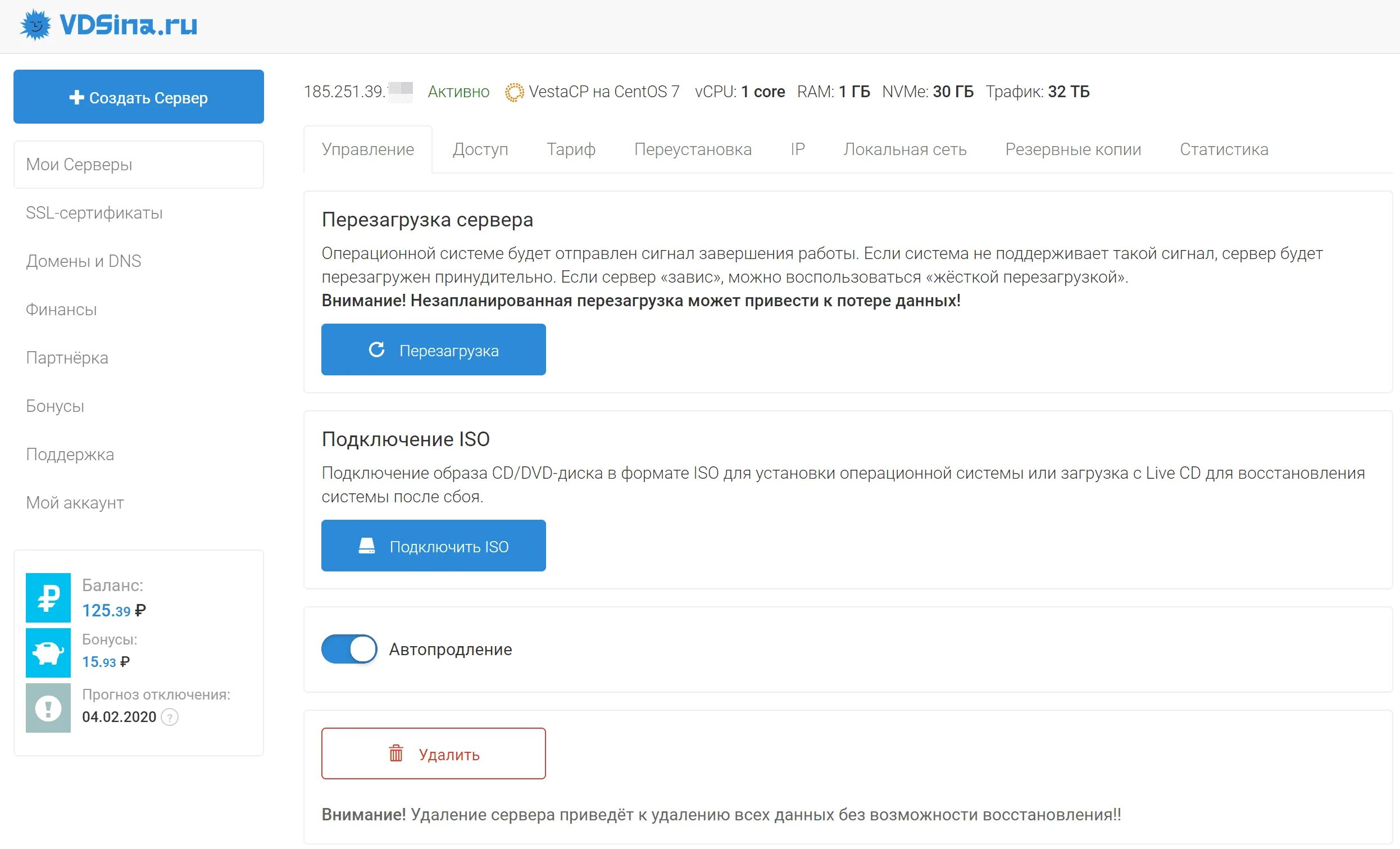Open Бонусы in the sidebar menu
The image size is (1400, 849).
pos(55,406)
